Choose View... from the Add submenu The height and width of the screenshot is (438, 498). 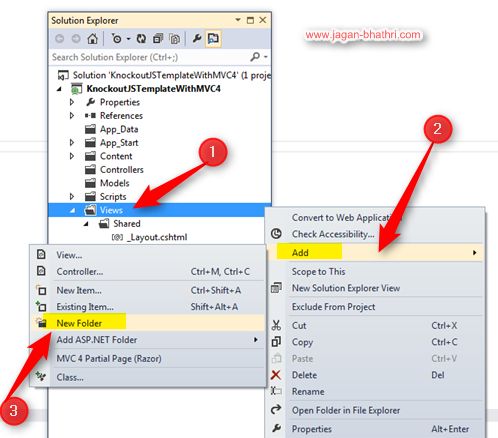point(148,255)
